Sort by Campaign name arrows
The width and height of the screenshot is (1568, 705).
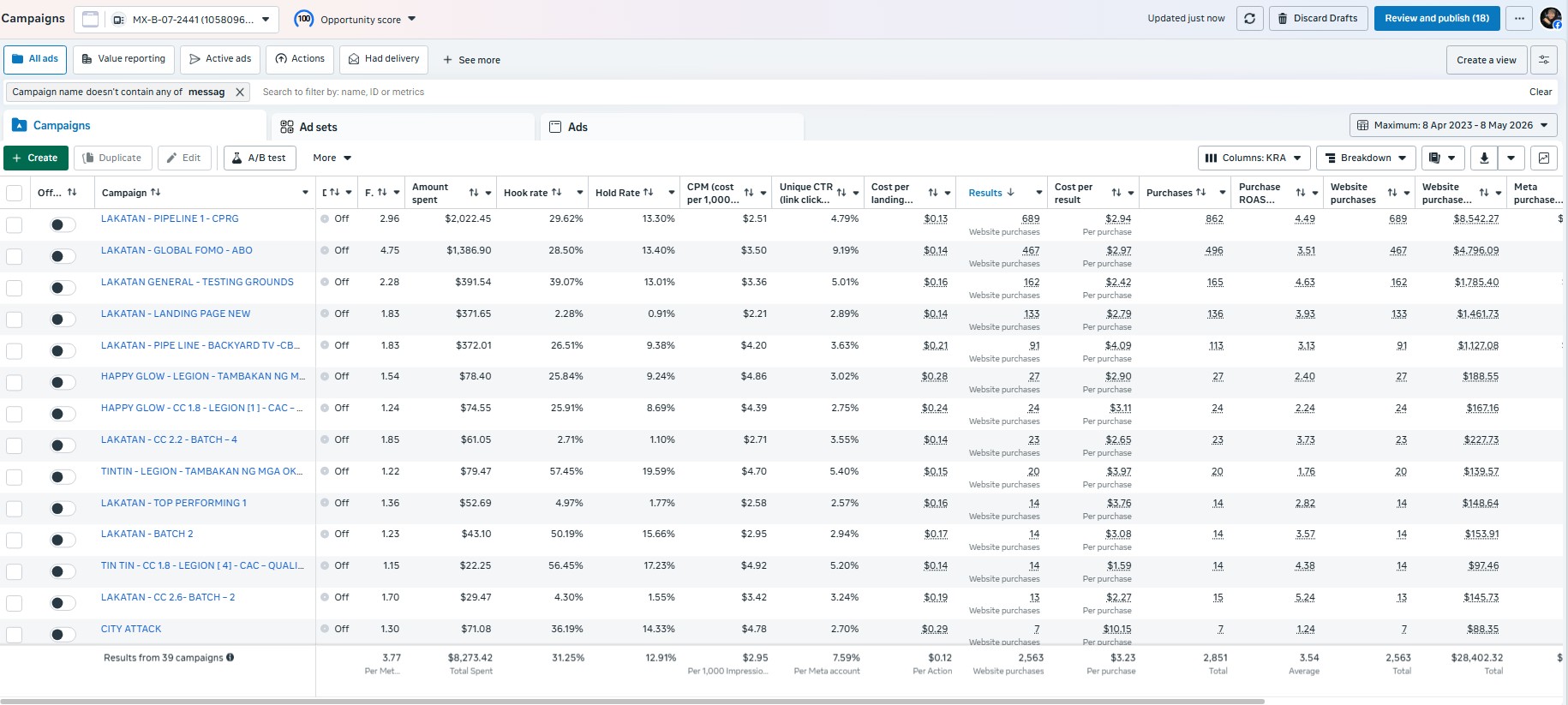click(x=155, y=193)
